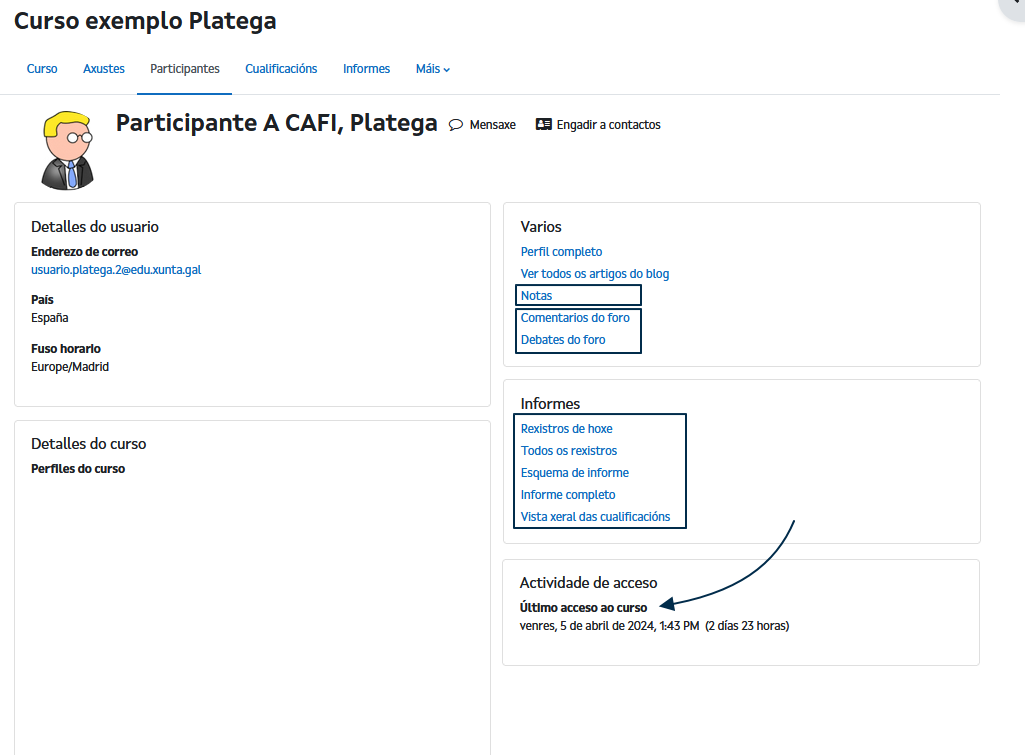Viewport: 1025px width, 755px height.
Task: Click the participant avatar picture
Action: (x=67, y=151)
